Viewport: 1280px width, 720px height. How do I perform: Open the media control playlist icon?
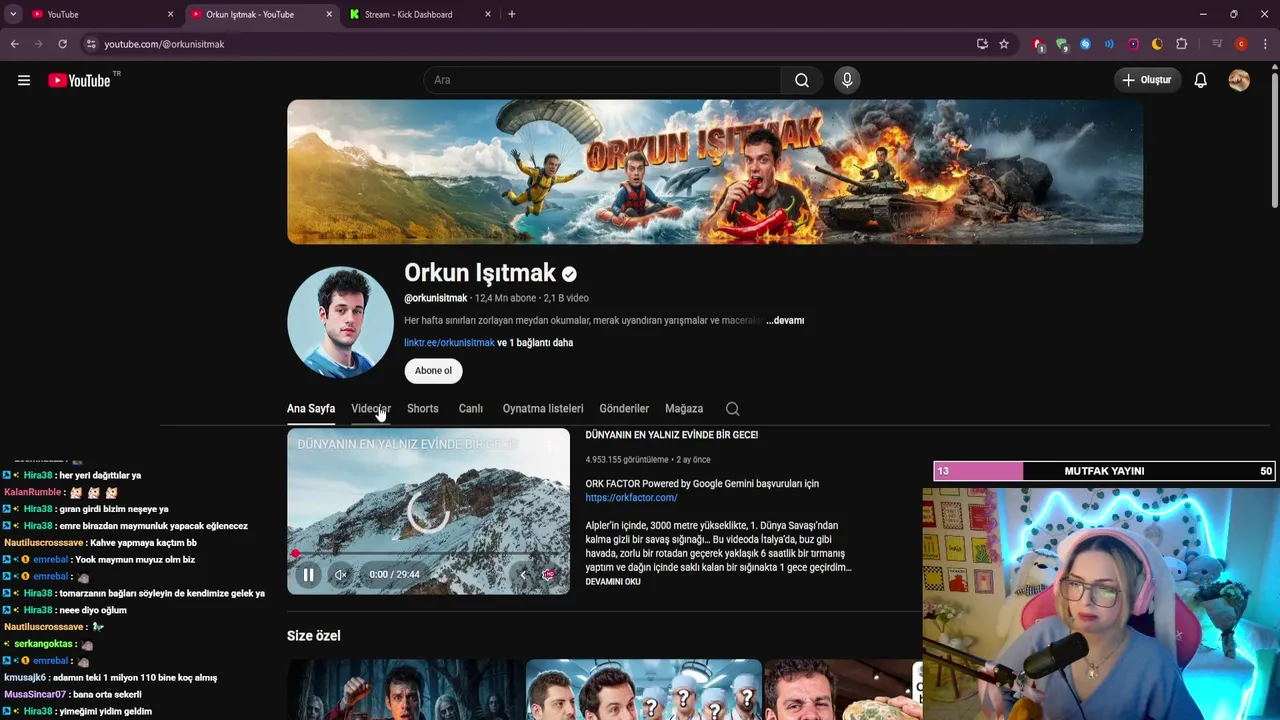(x=1217, y=44)
